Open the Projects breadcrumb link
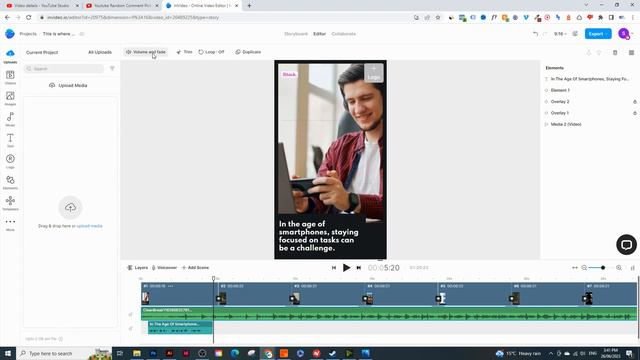 [x=28, y=34]
